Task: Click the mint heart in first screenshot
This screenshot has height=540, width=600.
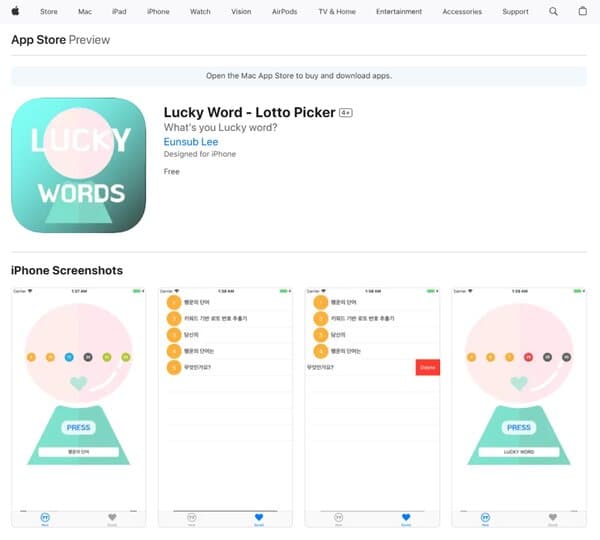Action: click(x=79, y=383)
